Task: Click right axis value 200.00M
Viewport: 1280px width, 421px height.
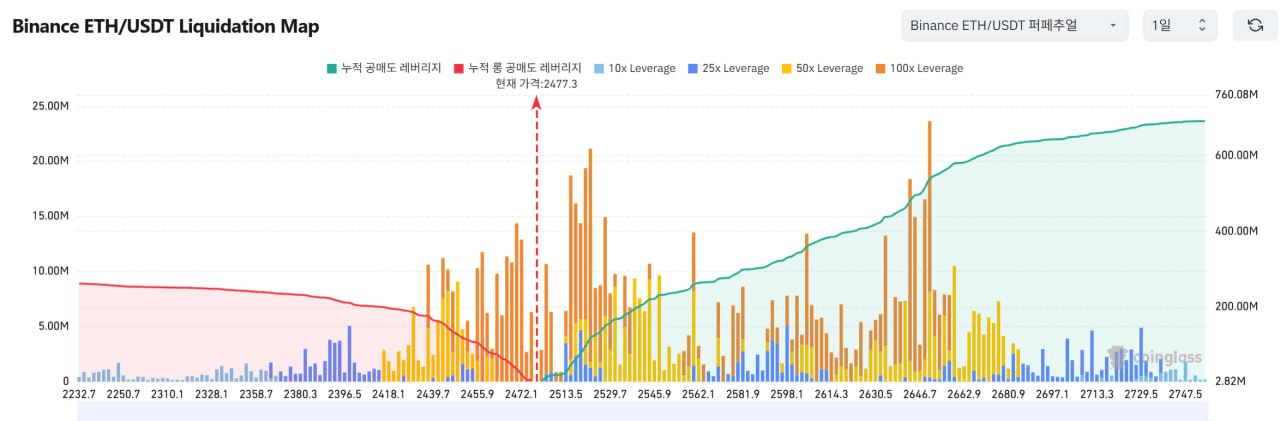Action: pyautogui.click(x=1235, y=306)
